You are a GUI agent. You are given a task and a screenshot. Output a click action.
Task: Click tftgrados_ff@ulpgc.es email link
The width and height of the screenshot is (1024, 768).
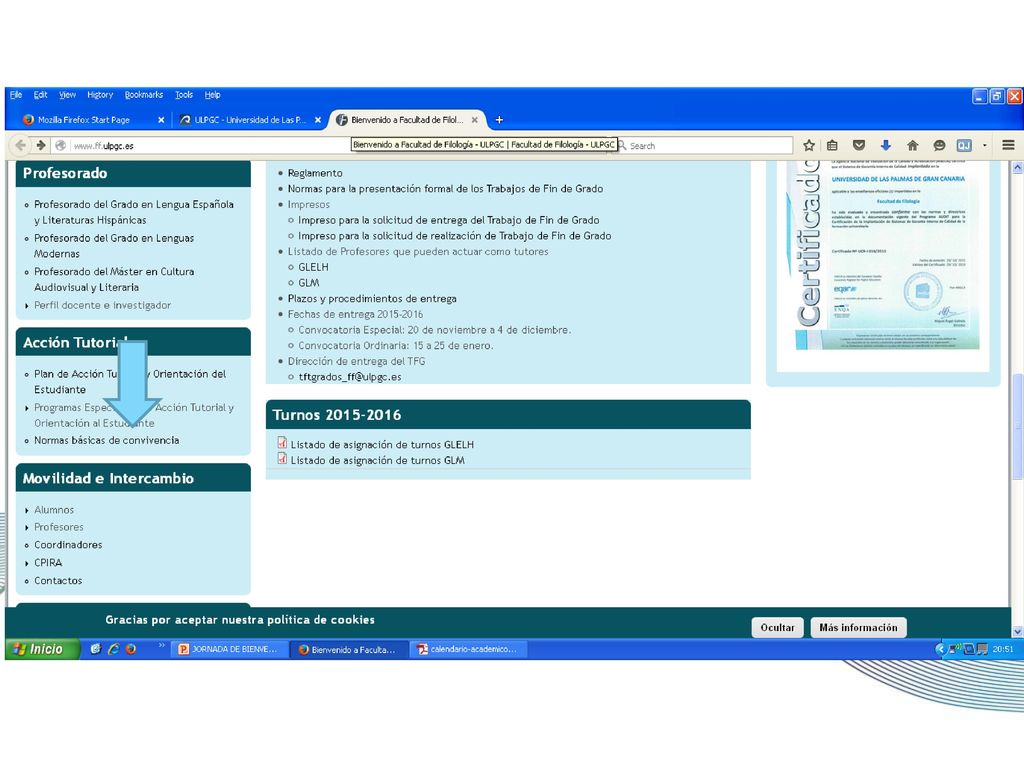click(x=350, y=377)
